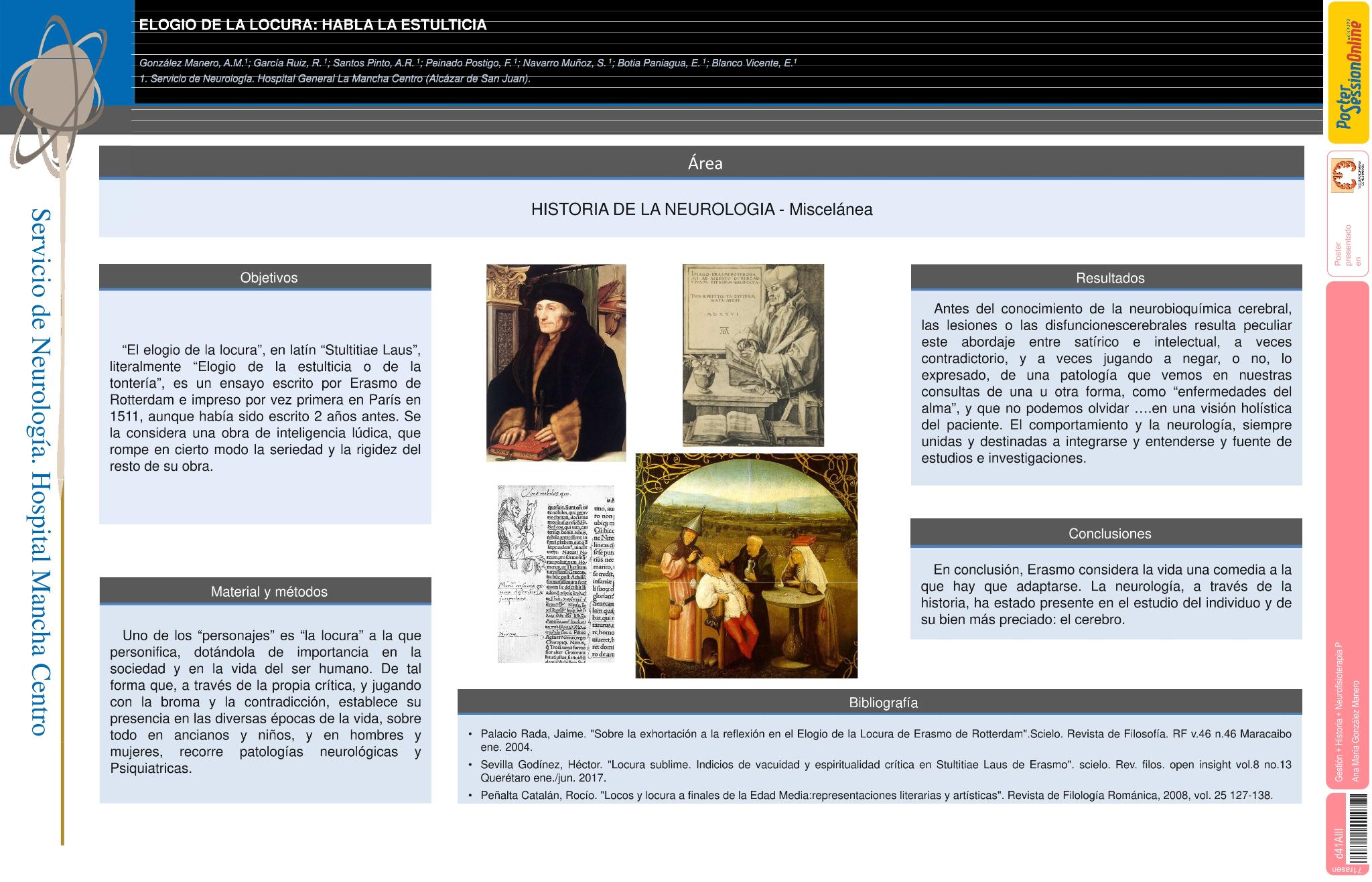Select the 'Área' section header
The image size is (1372, 882).
pyautogui.click(x=701, y=163)
